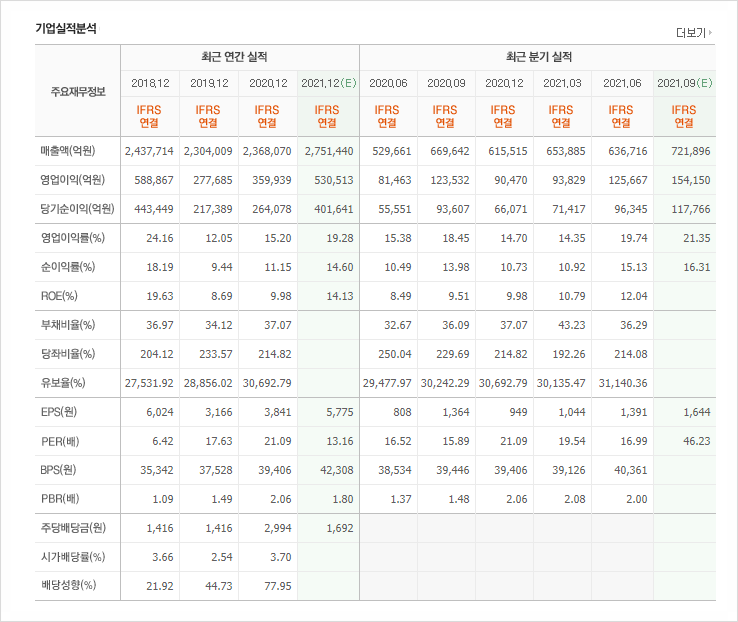738x622 pixels.
Task: Click the BPS value 40,361
Action: (631, 470)
